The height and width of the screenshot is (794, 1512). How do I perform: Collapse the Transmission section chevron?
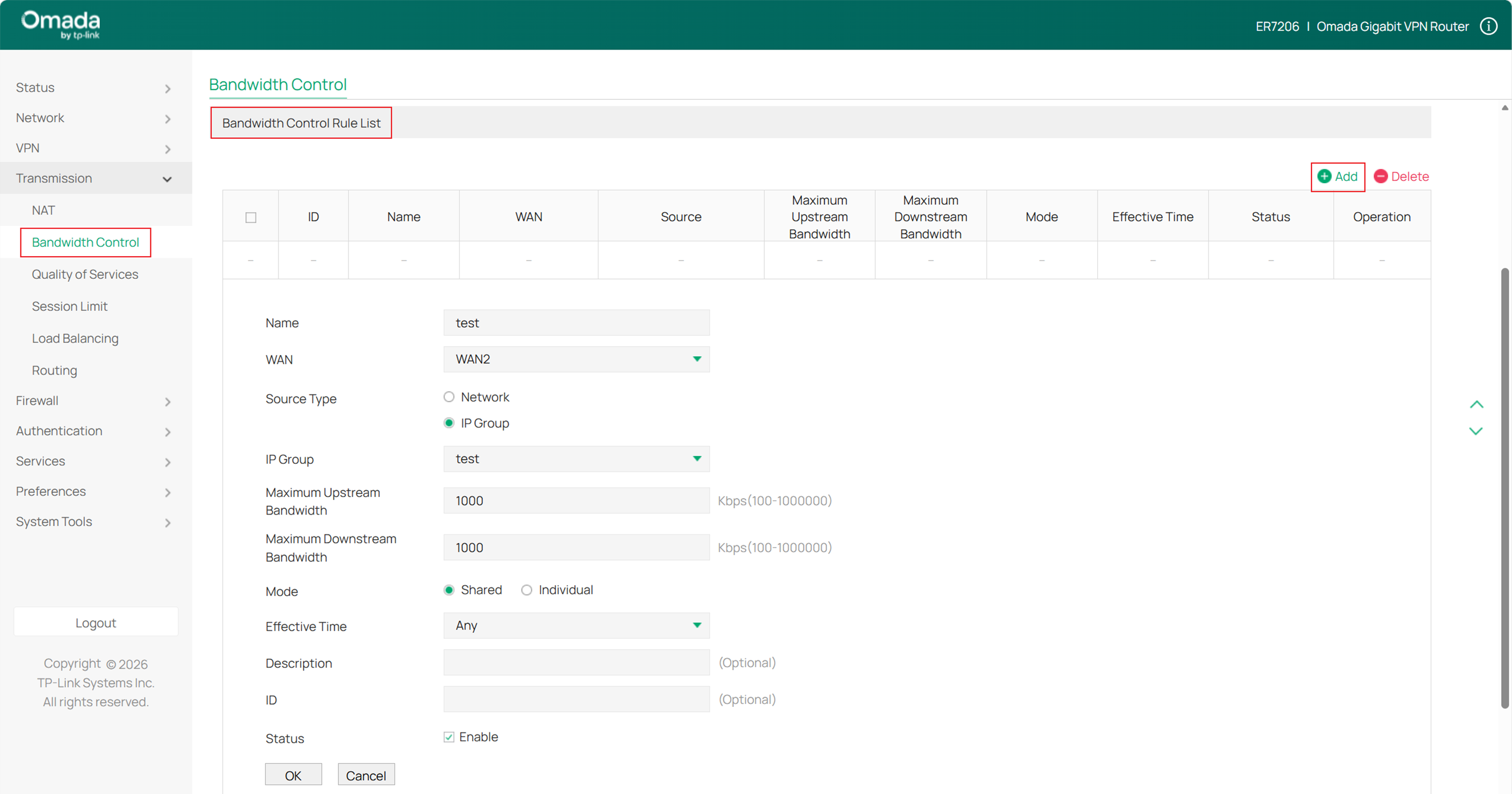click(x=168, y=179)
